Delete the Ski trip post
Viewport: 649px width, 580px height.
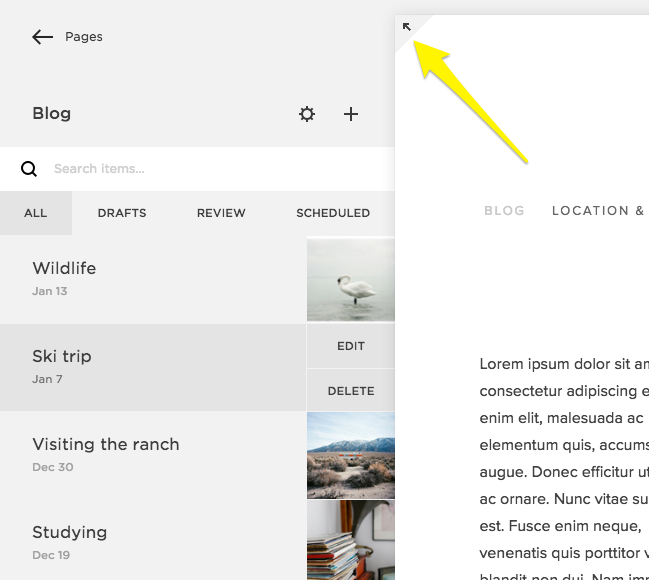coord(350,391)
